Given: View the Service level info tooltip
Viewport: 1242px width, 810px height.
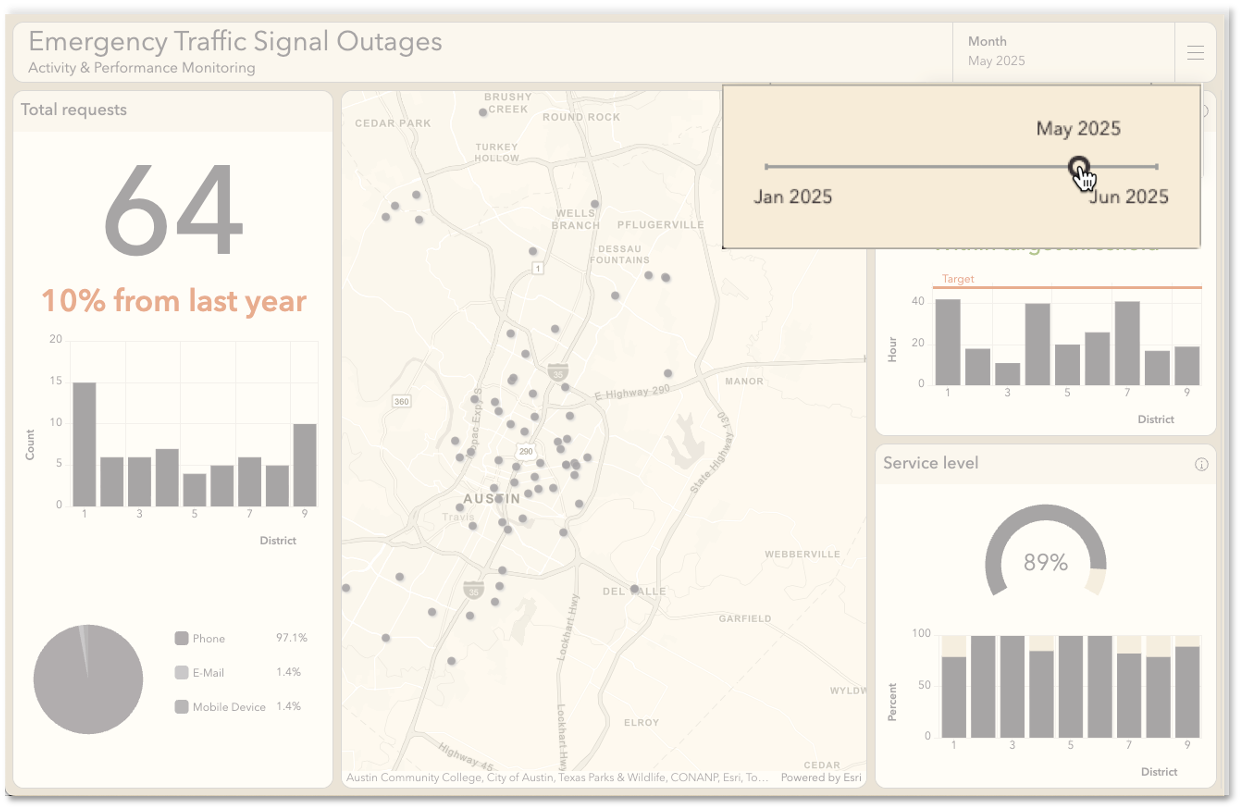Looking at the screenshot, I should point(1203,463).
